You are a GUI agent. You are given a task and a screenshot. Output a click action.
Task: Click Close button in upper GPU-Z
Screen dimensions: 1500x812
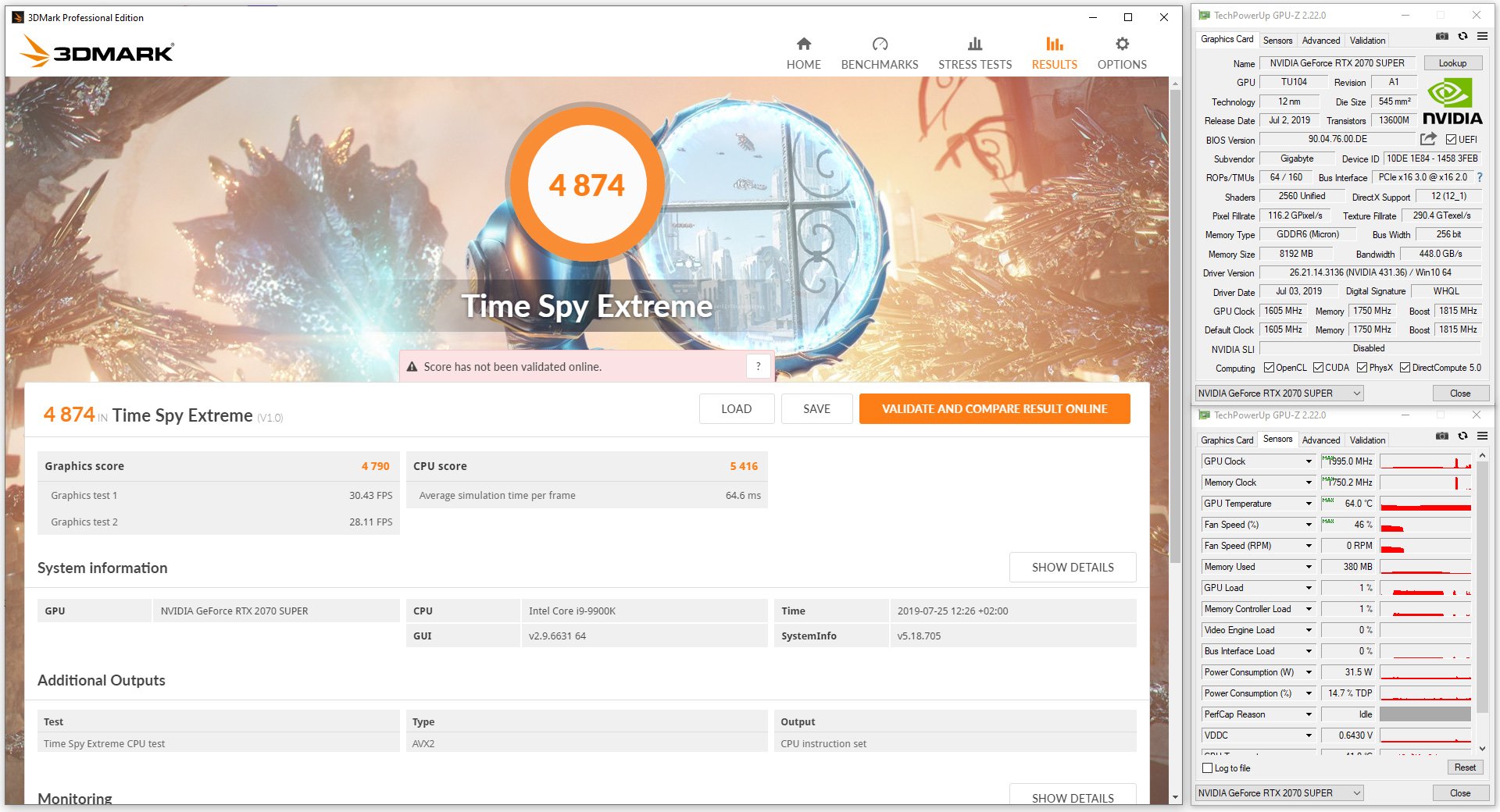click(1460, 394)
